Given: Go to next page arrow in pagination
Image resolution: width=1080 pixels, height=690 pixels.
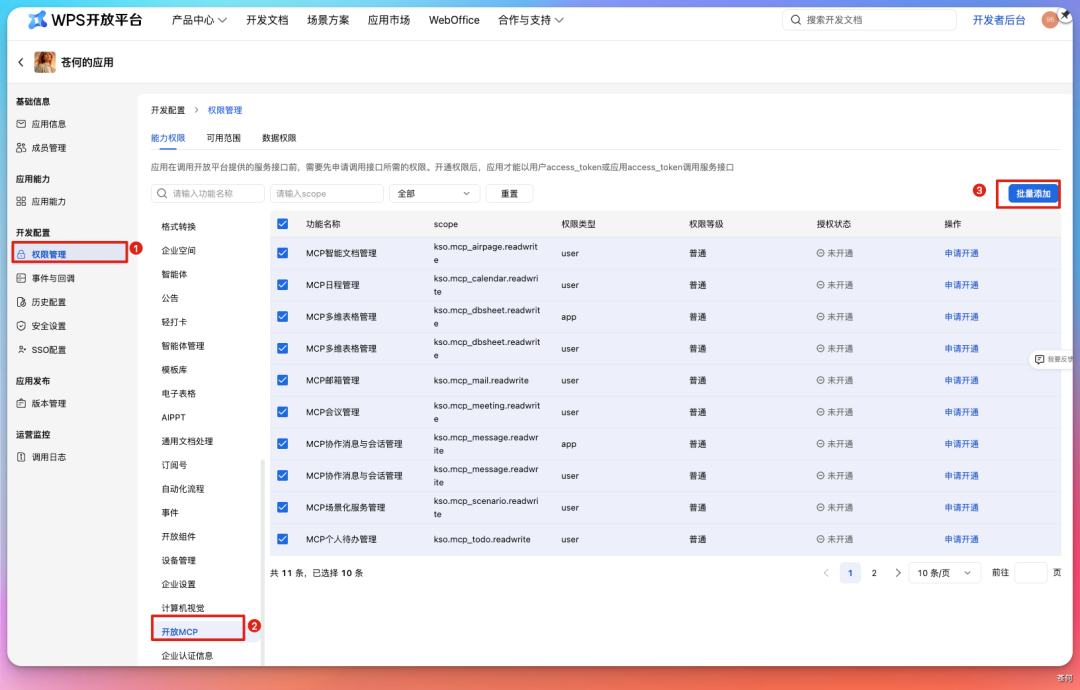Looking at the screenshot, I should click(x=897, y=573).
